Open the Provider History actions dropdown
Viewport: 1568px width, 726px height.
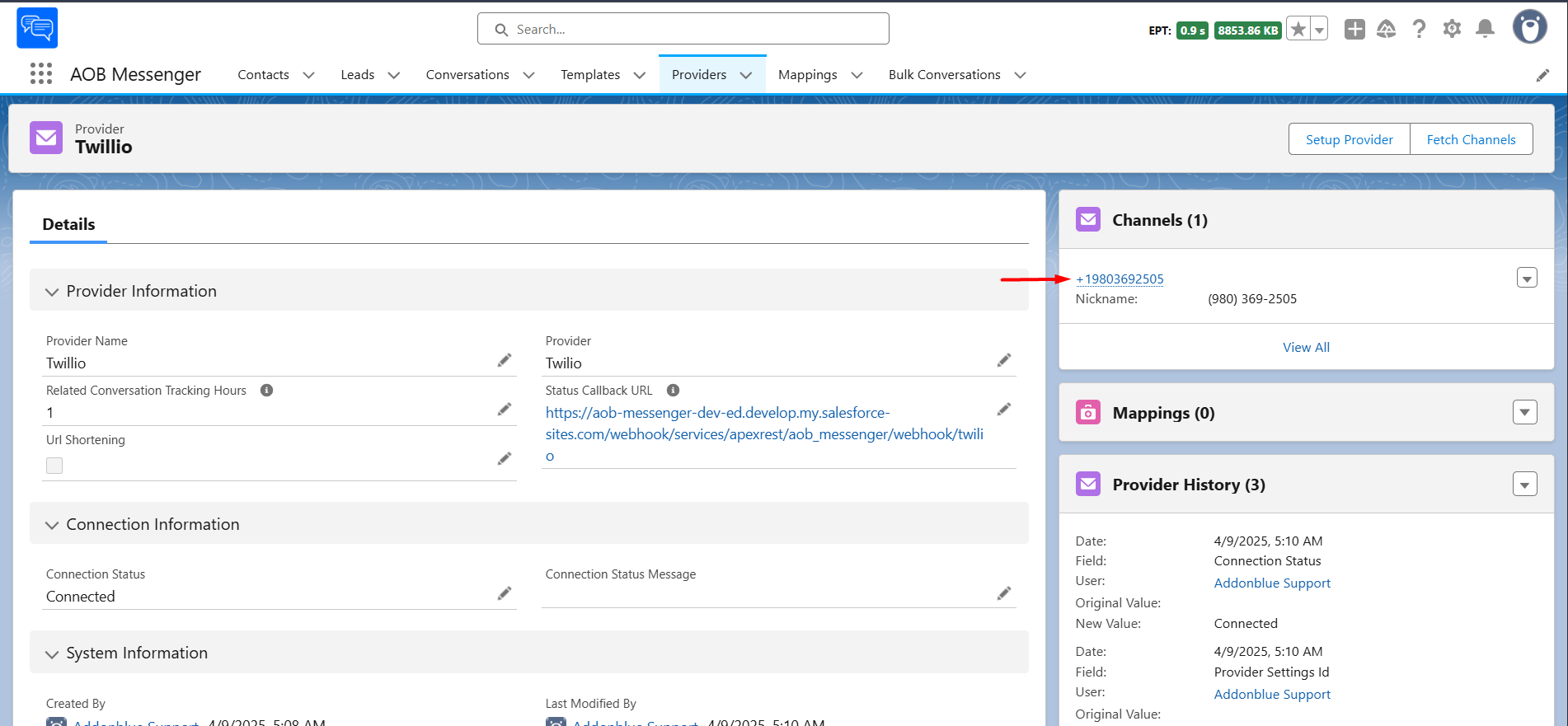(x=1525, y=484)
